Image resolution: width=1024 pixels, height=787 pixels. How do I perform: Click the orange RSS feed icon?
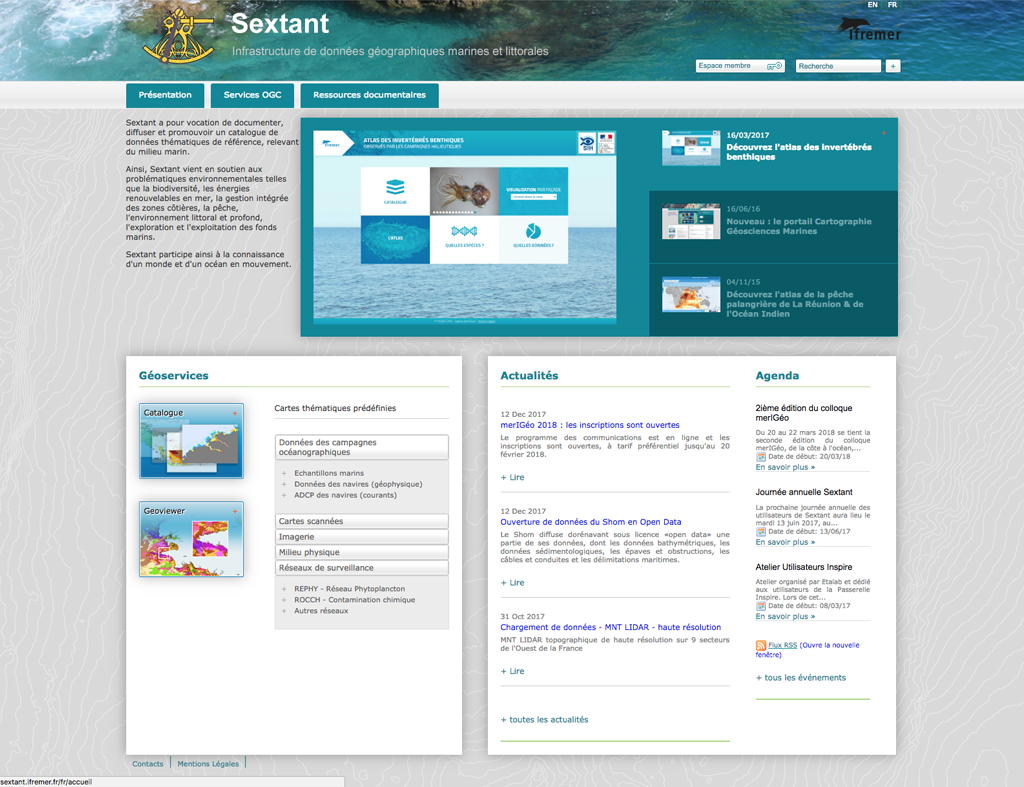point(761,646)
